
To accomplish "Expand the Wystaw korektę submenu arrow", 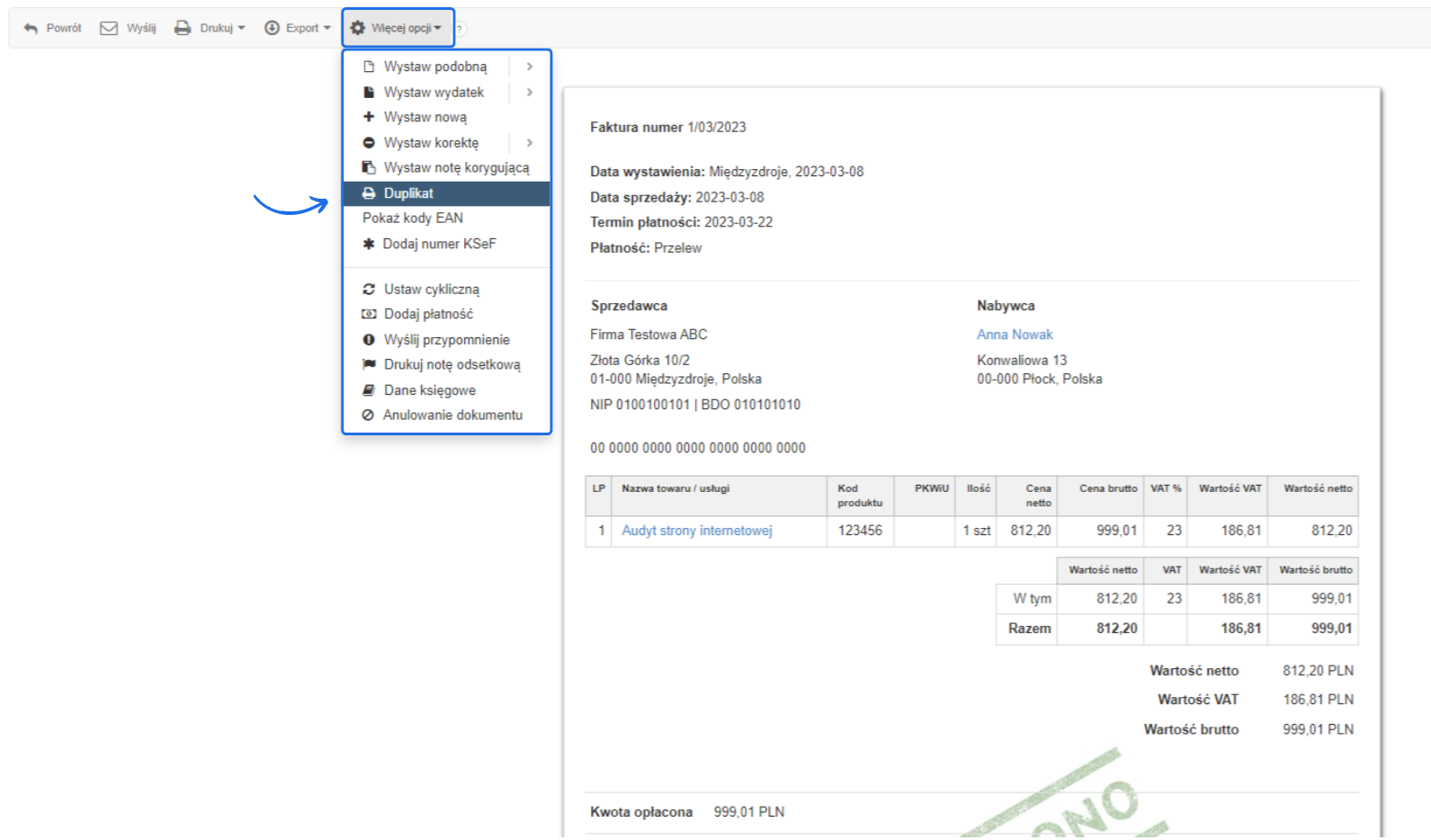I will [x=530, y=142].
